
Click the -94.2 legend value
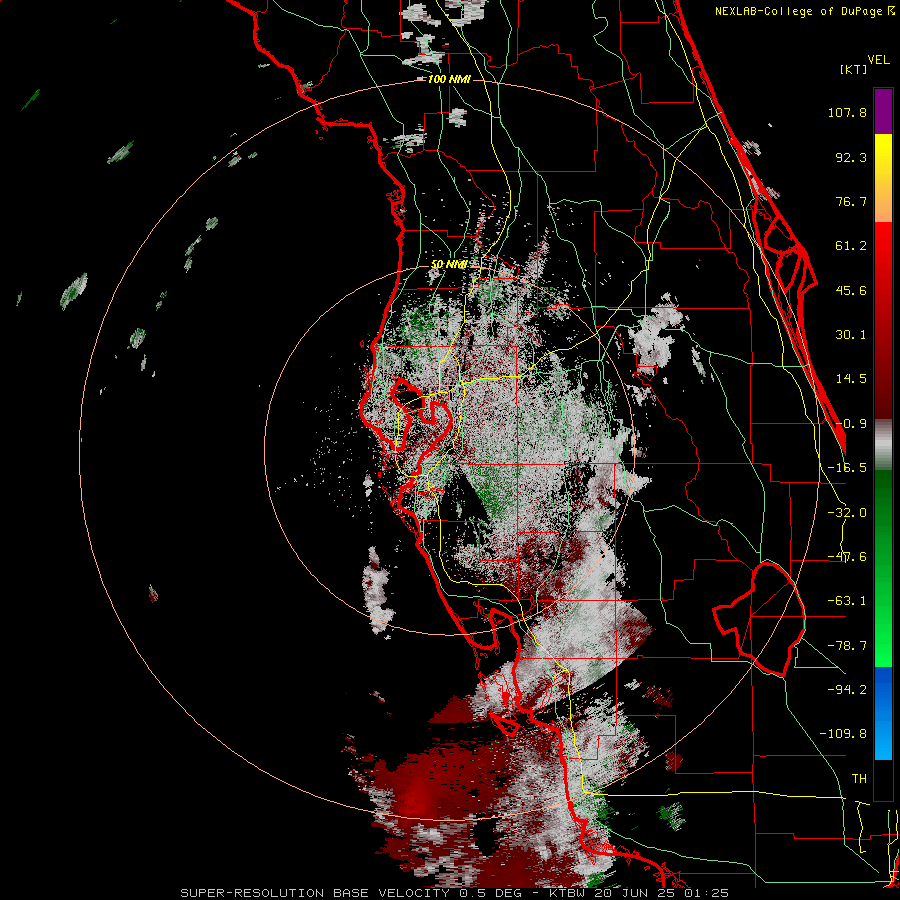click(847, 689)
